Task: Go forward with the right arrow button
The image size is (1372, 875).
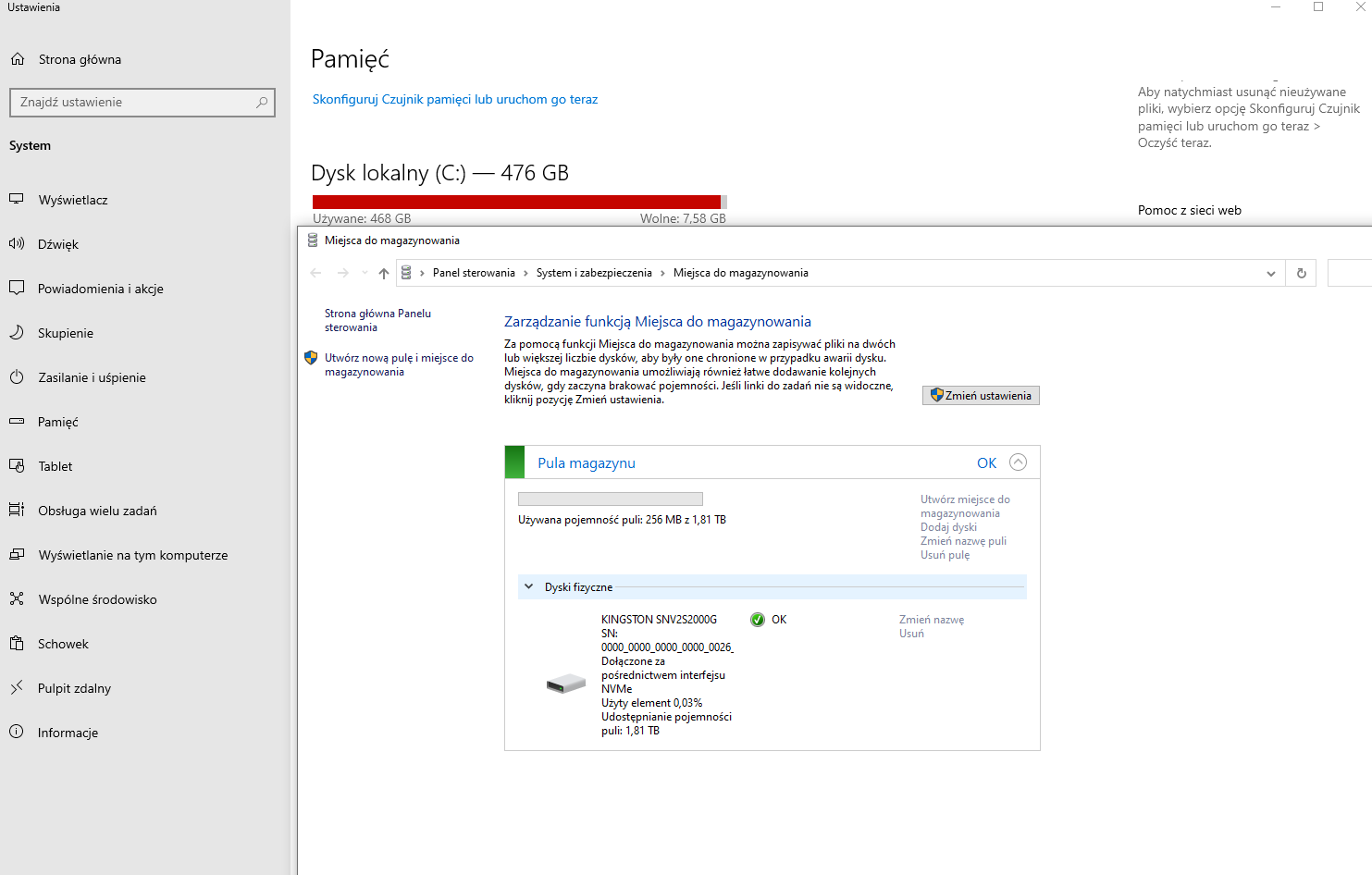Action: [x=343, y=273]
